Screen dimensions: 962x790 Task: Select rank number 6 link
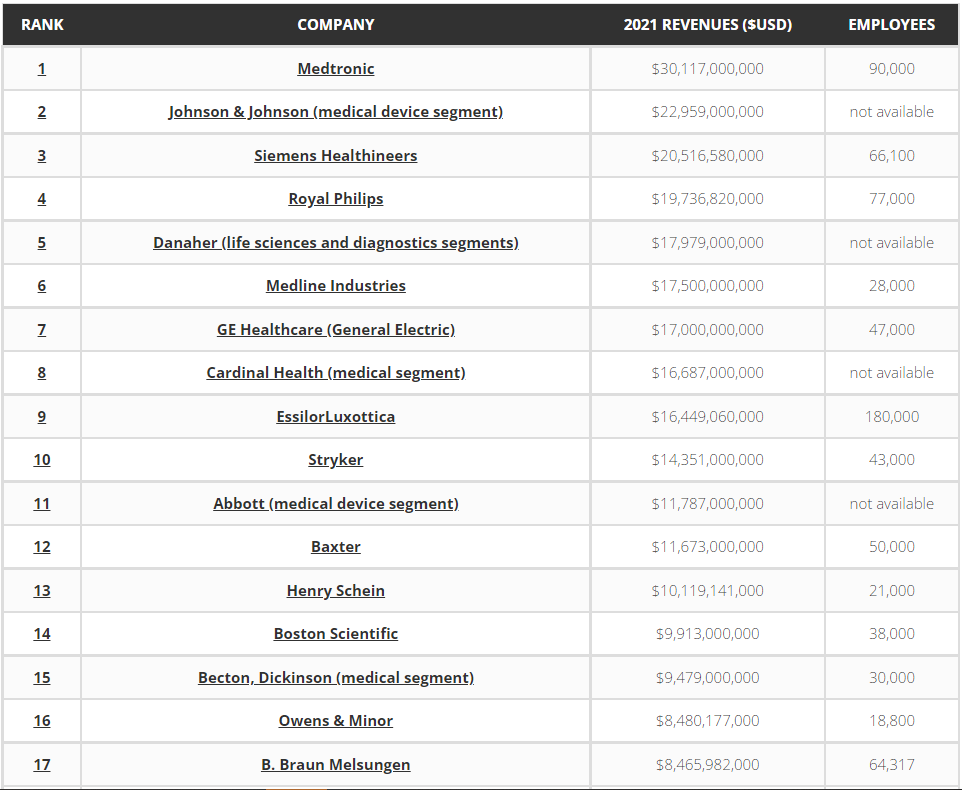point(42,286)
